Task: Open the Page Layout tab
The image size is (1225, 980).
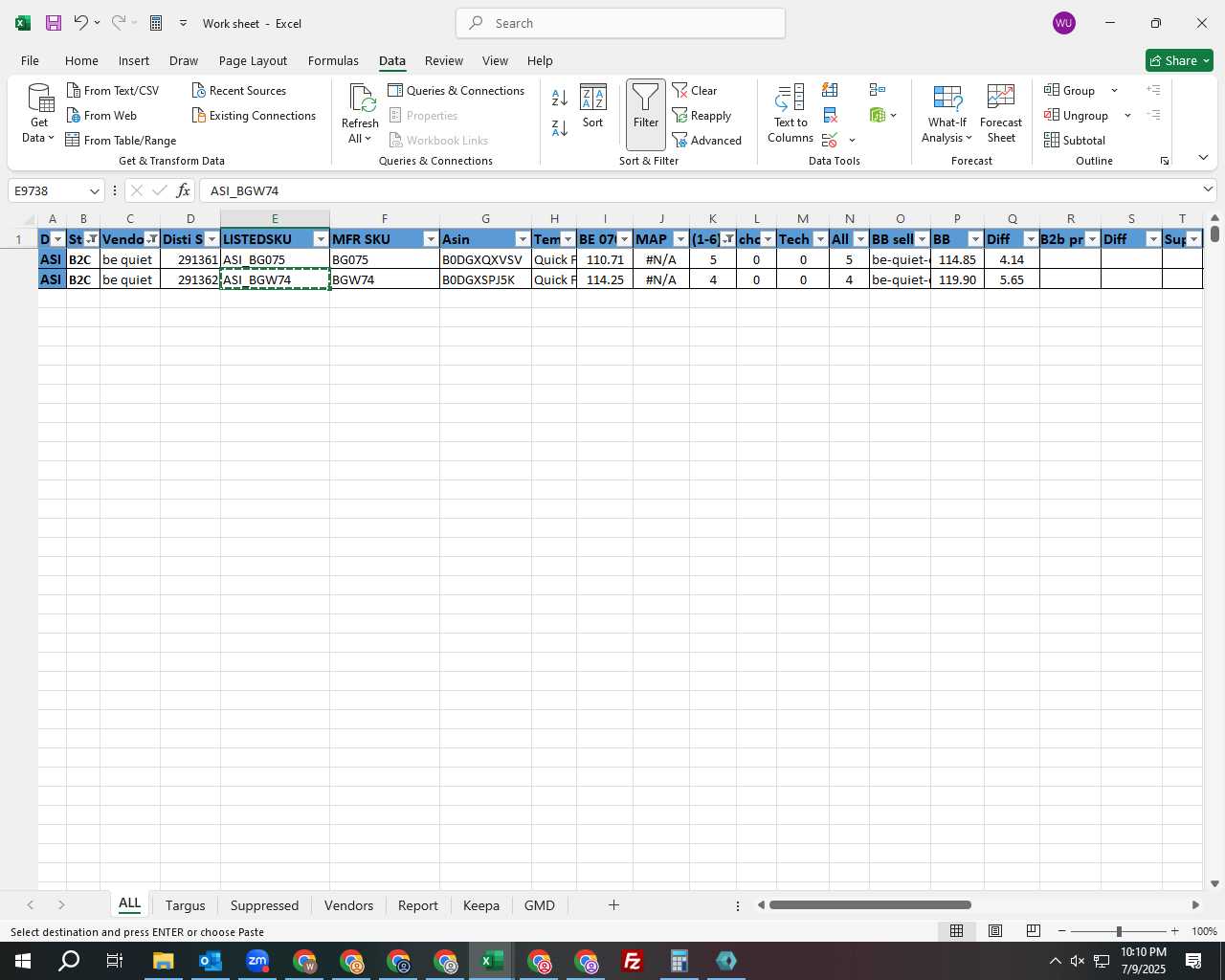Action: (253, 60)
